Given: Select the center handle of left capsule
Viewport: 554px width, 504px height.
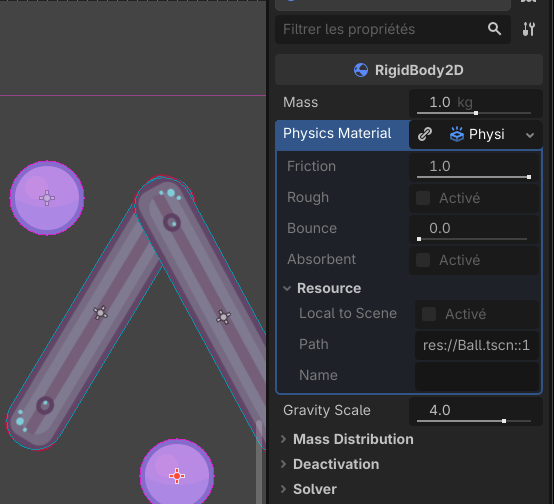Looking at the screenshot, I should (101, 313).
